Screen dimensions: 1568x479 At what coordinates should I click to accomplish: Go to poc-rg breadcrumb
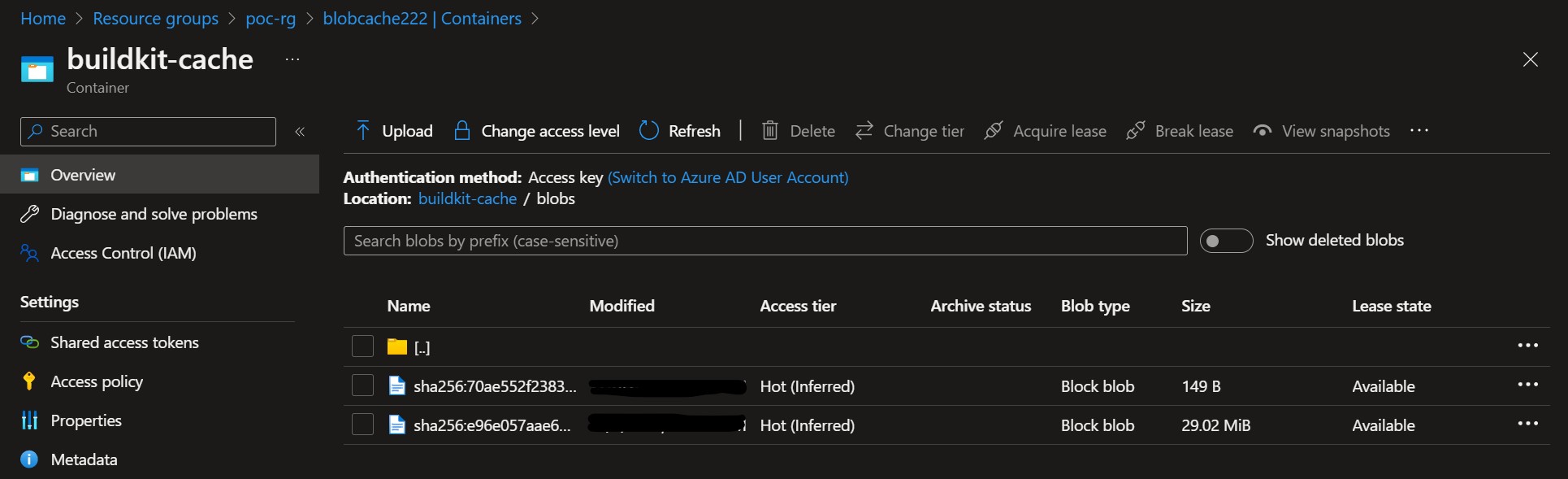[271, 19]
